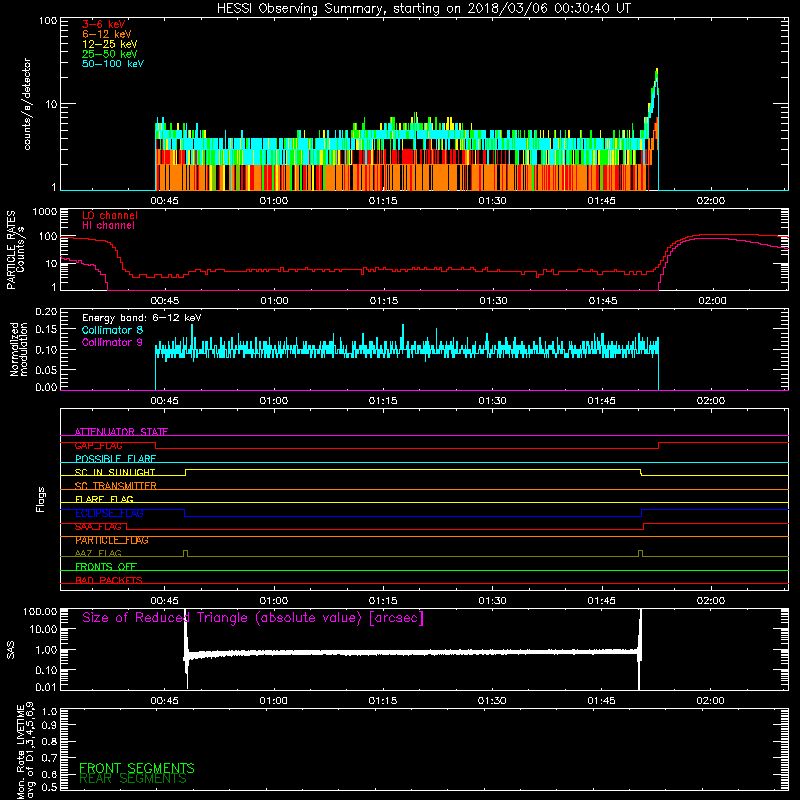
Task: Click the ECLIPSE_FLAG label
Action: pos(109,513)
